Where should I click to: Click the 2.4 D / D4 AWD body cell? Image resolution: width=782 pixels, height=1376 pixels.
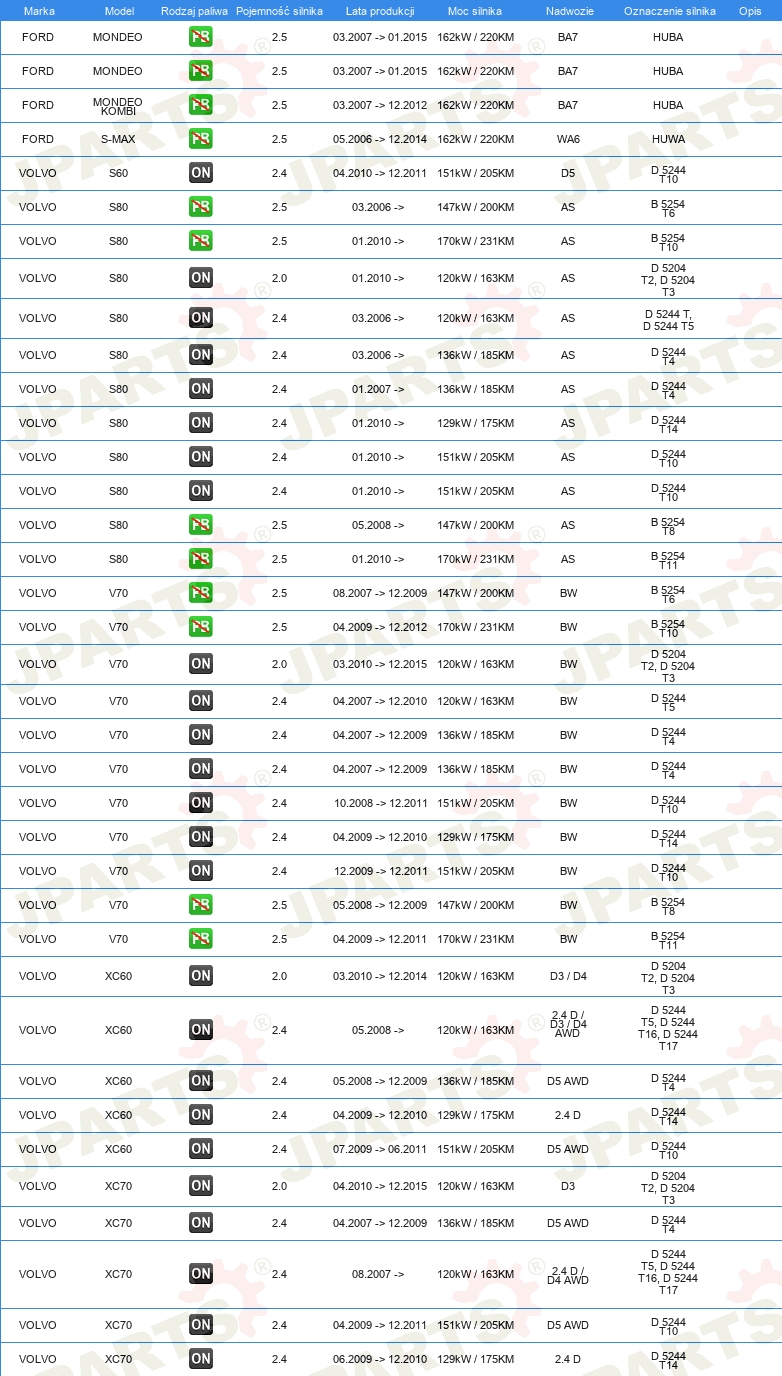(x=568, y=1274)
